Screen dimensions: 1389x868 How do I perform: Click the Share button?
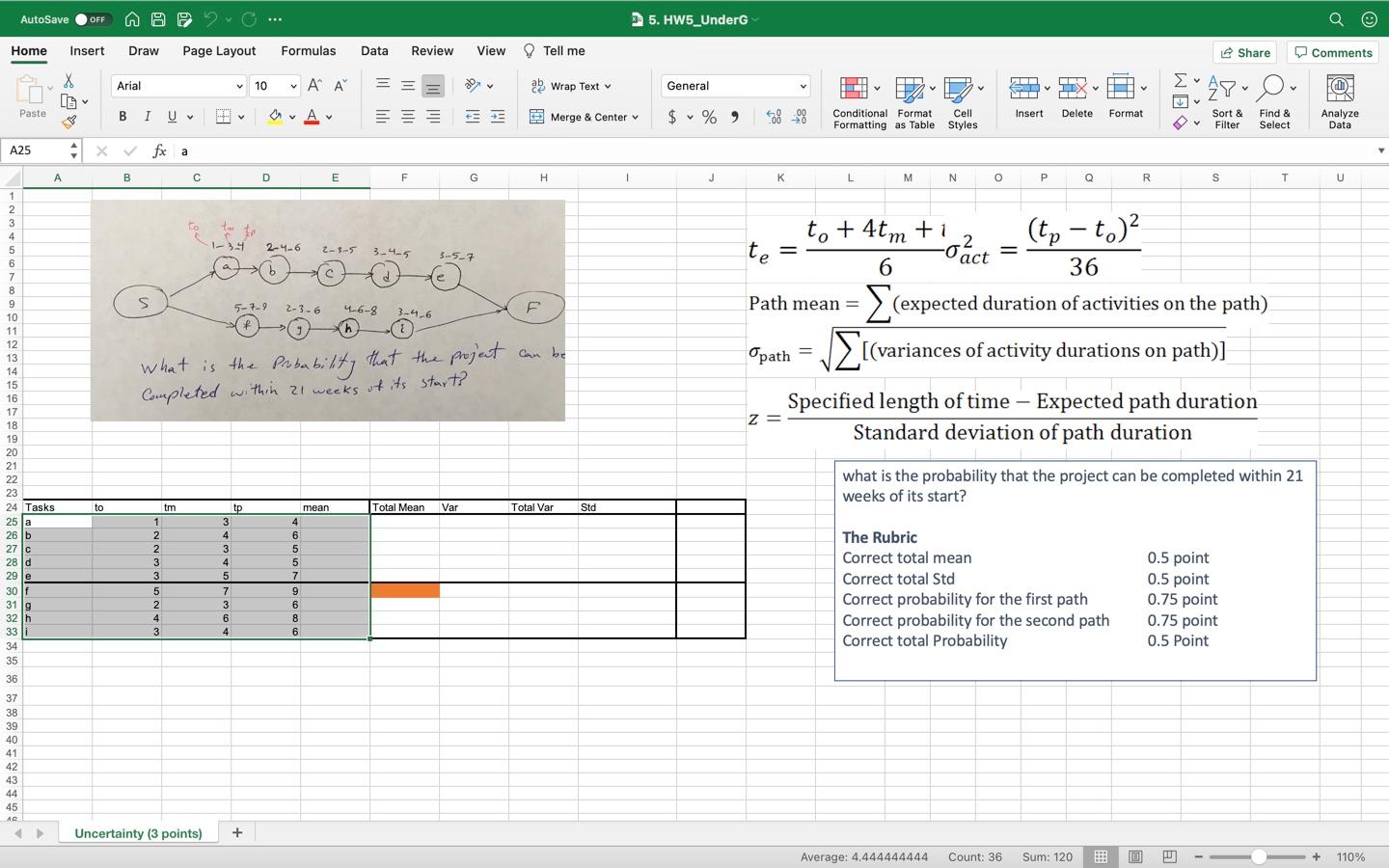point(1244,53)
